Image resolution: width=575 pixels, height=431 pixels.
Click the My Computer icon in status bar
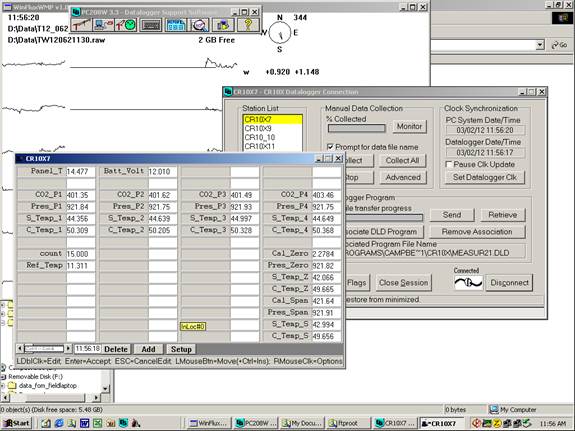pos(494,409)
